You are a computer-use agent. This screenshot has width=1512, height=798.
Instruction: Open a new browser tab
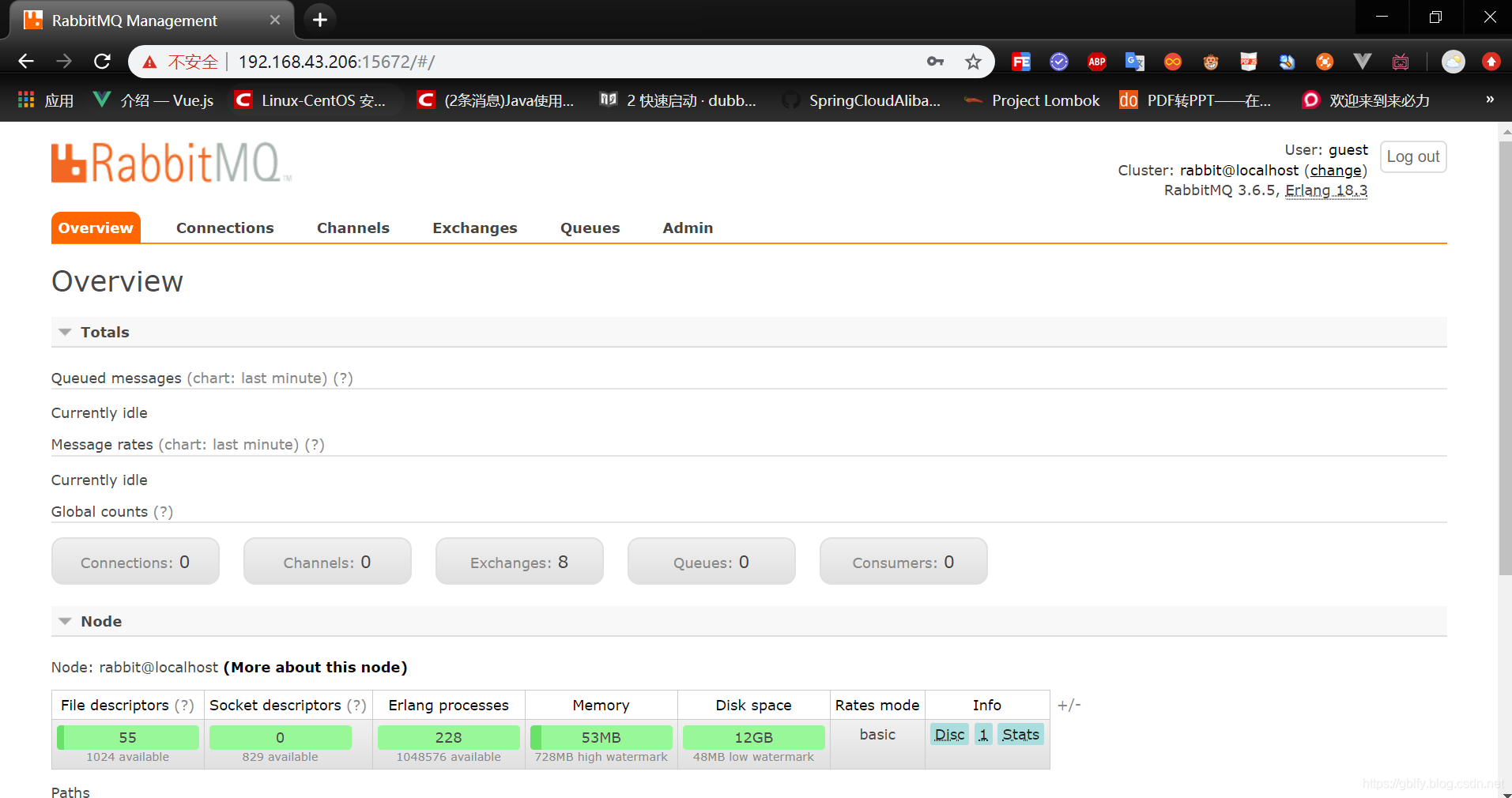[x=320, y=20]
